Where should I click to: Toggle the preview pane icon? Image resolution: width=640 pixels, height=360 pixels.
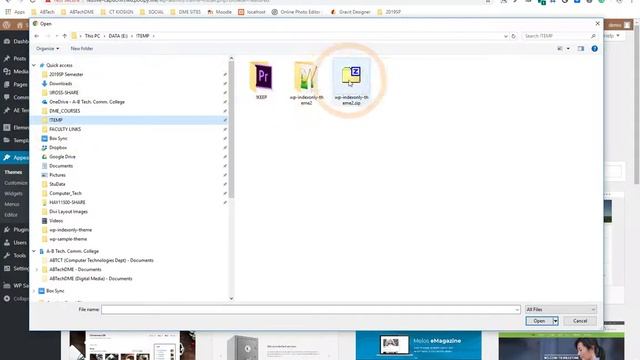(x=581, y=49)
